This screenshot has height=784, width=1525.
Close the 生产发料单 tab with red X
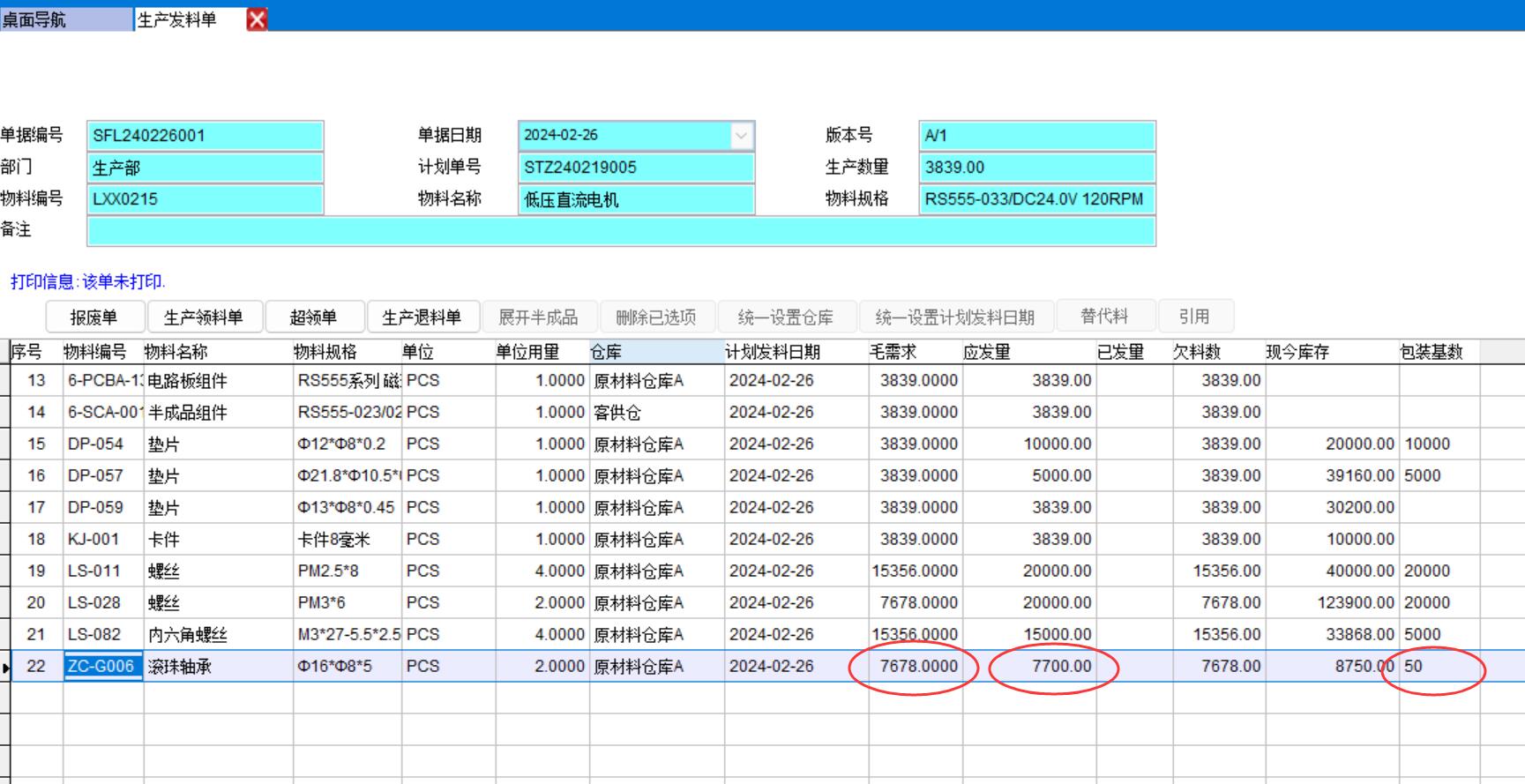click(x=257, y=19)
